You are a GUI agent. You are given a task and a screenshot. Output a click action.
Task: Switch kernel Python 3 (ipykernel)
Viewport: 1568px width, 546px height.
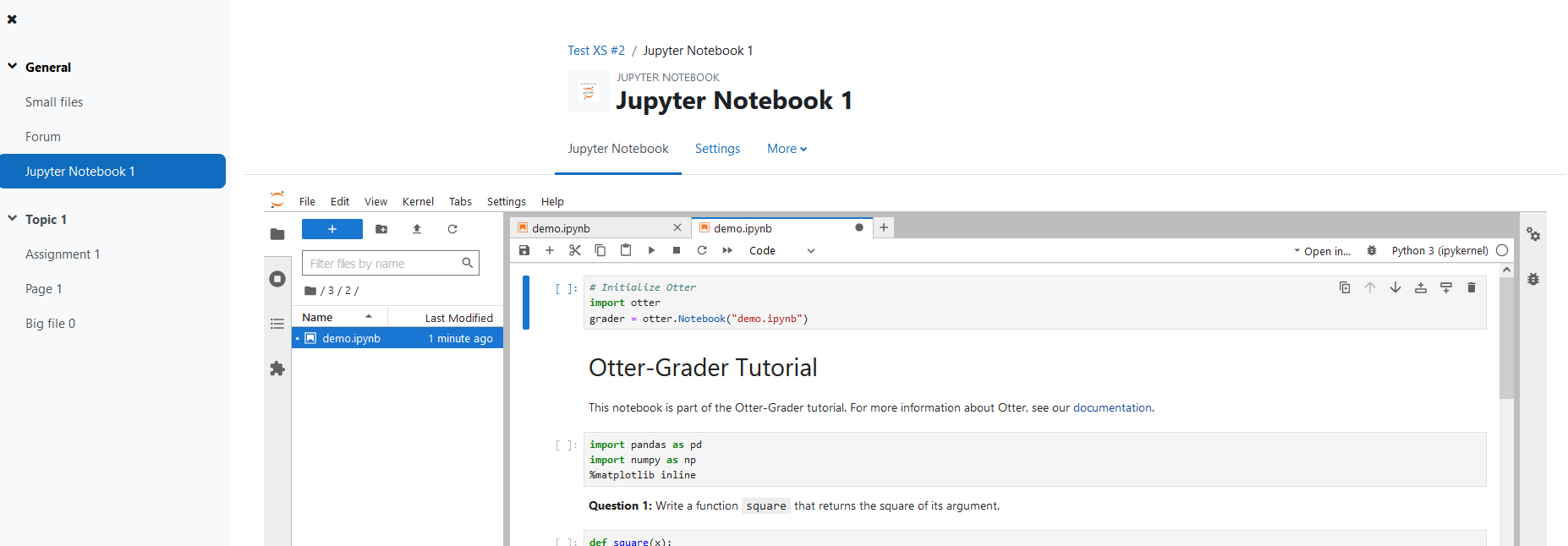point(1439,251)
